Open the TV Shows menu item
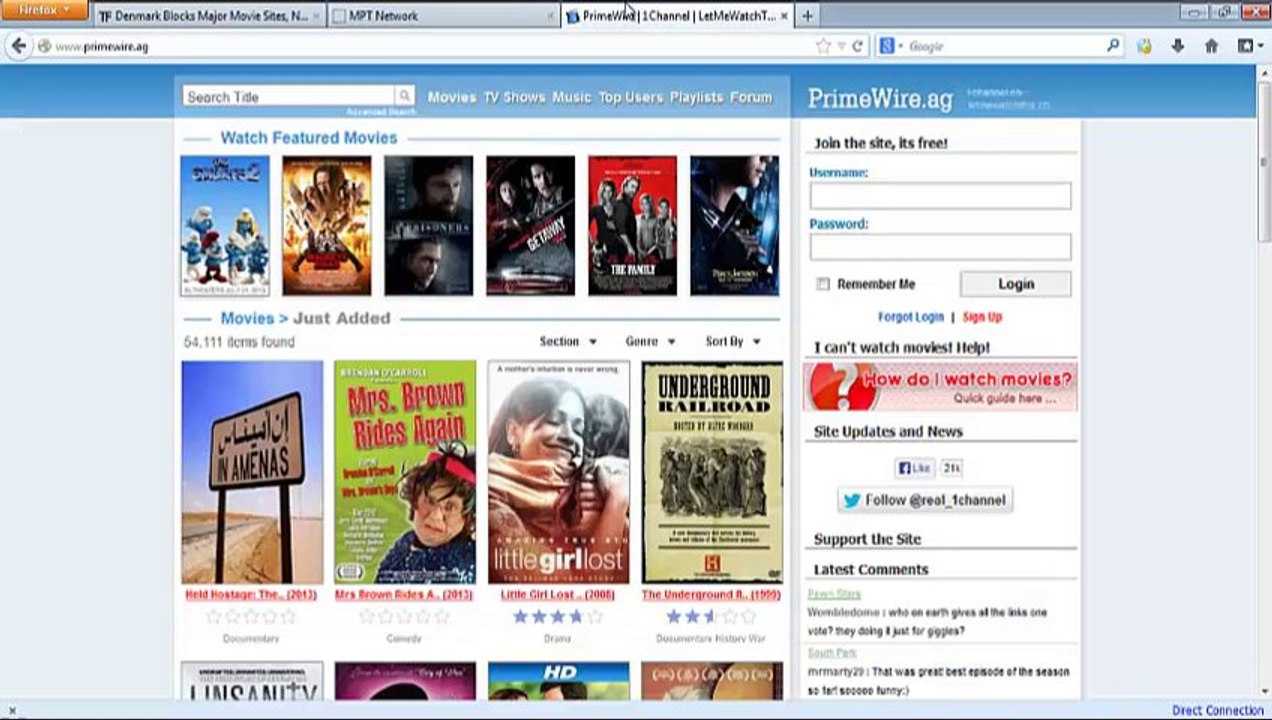 pos(515,97)
